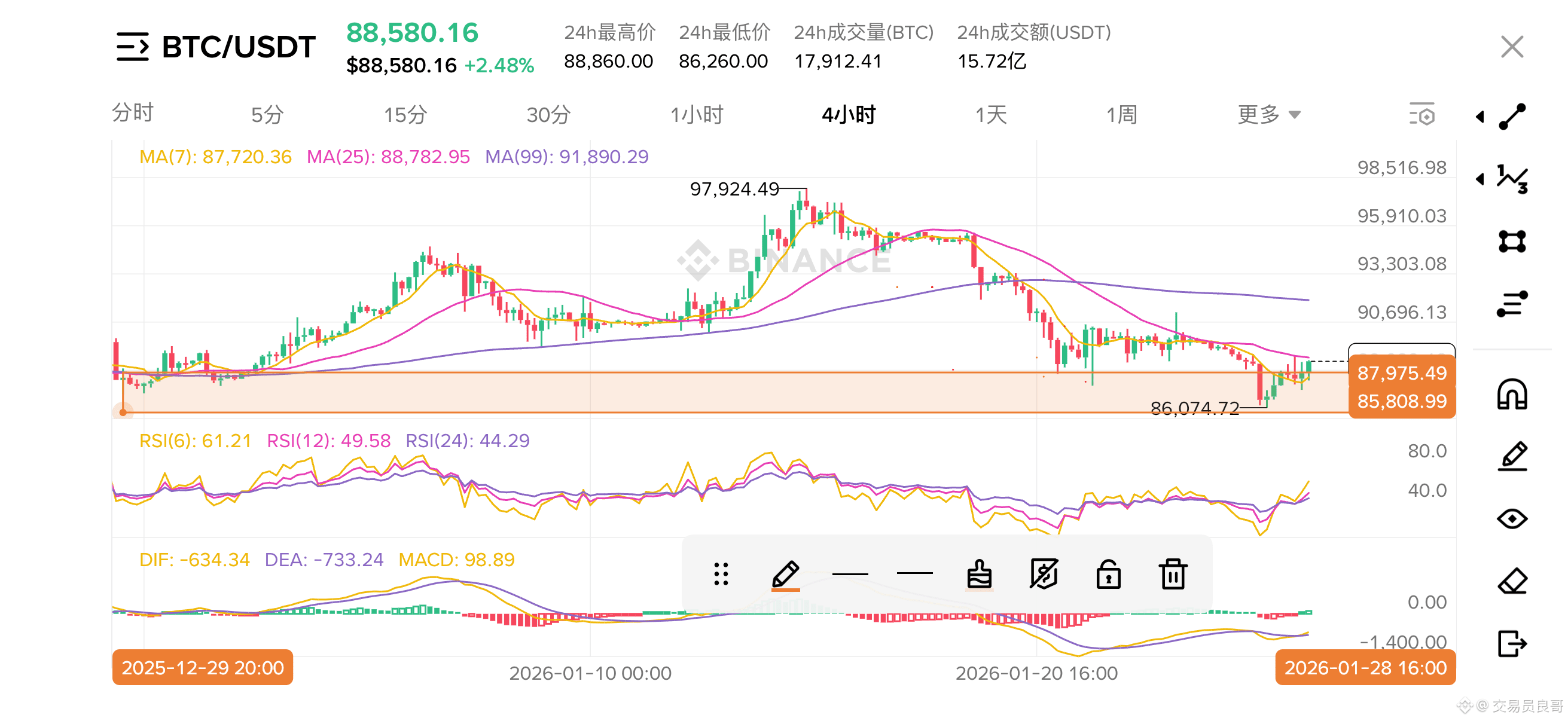Select the trend line drawing tool

(1512, 116)
